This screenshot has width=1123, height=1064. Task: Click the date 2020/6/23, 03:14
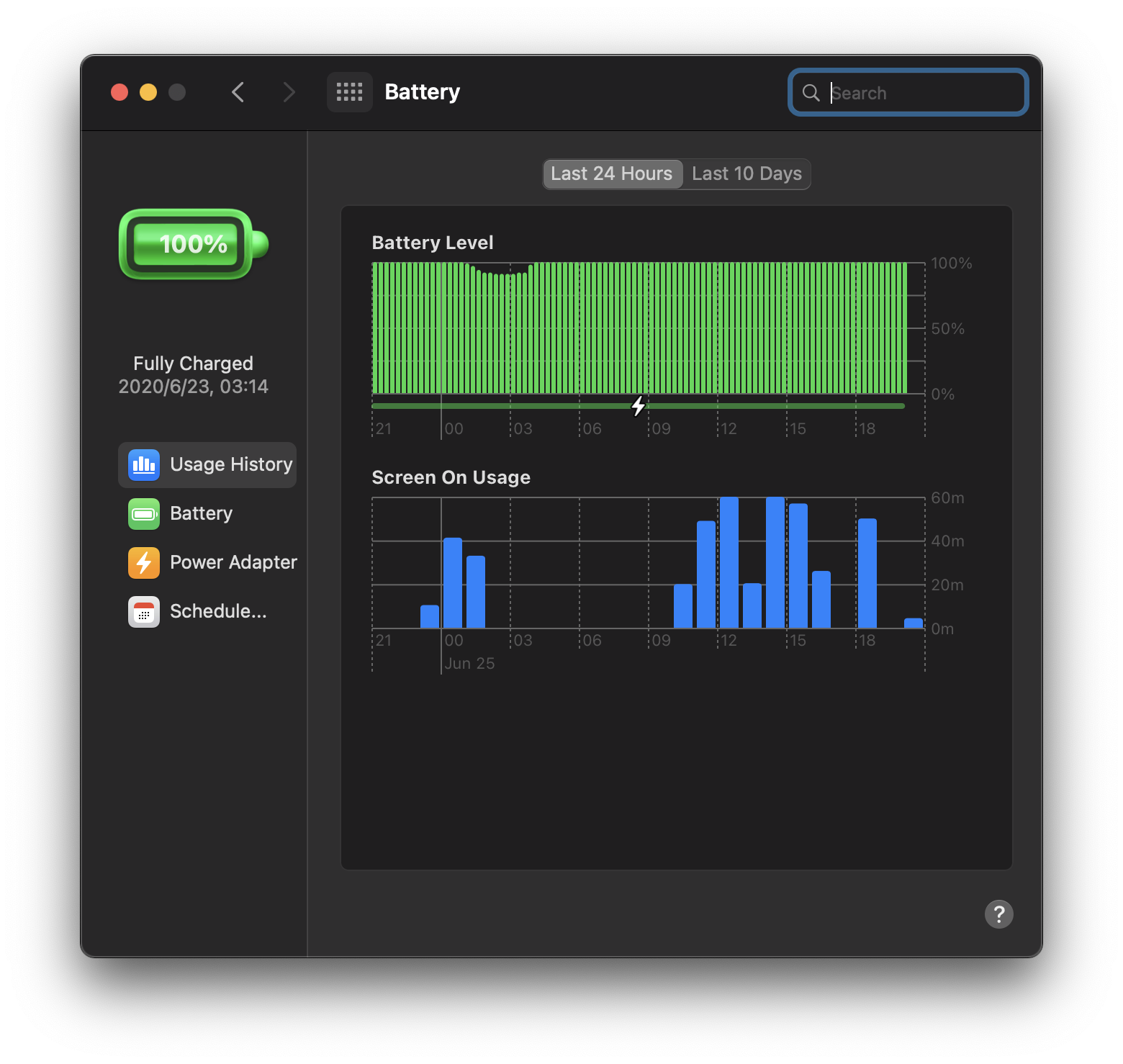193,387
